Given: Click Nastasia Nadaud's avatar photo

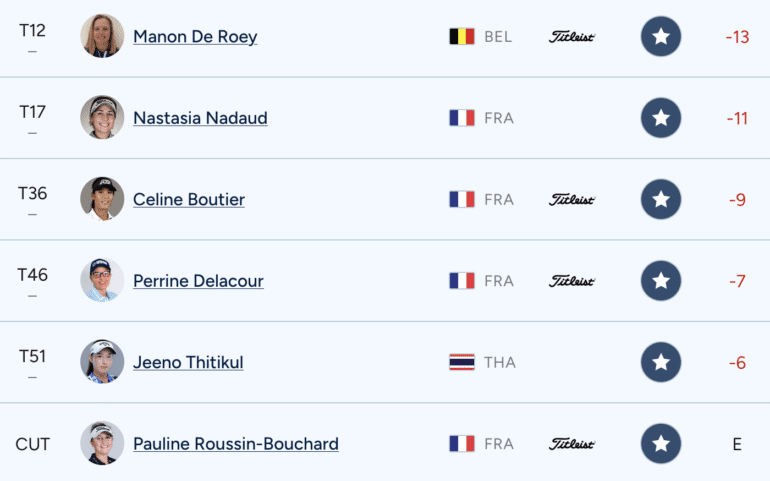Looking at the screenshot, I should [x=102, y=118].
